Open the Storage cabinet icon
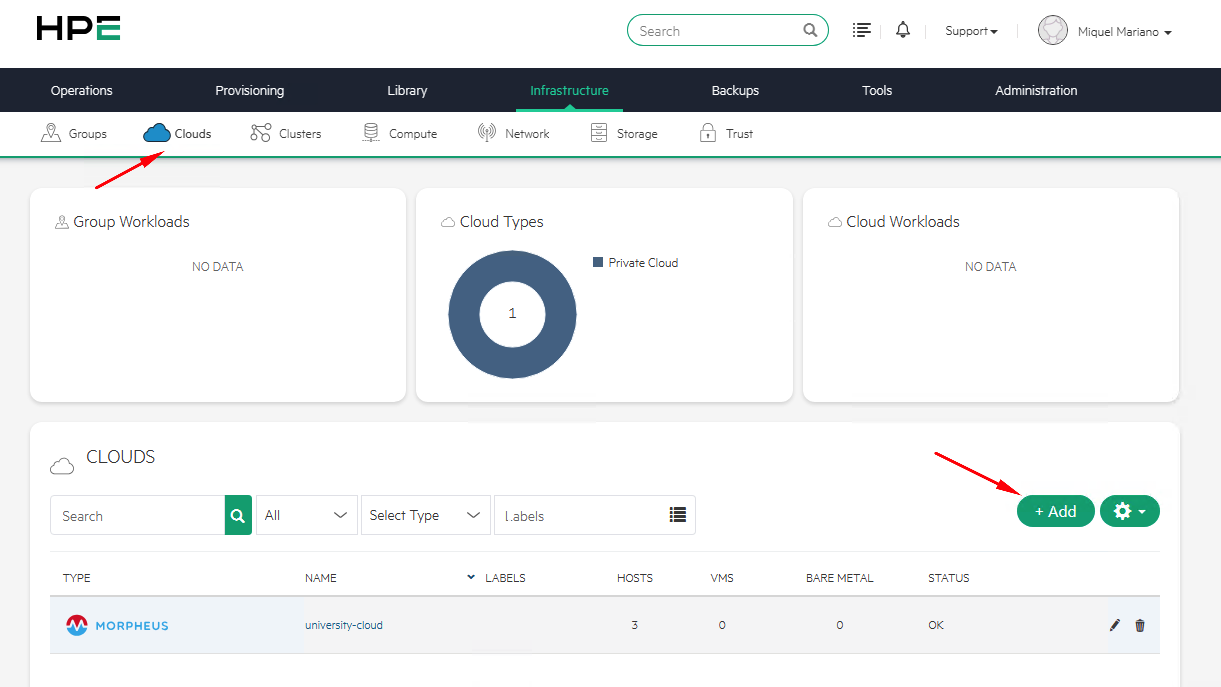The width and height of the screenshot is (1221, 687). pos(599,133)
